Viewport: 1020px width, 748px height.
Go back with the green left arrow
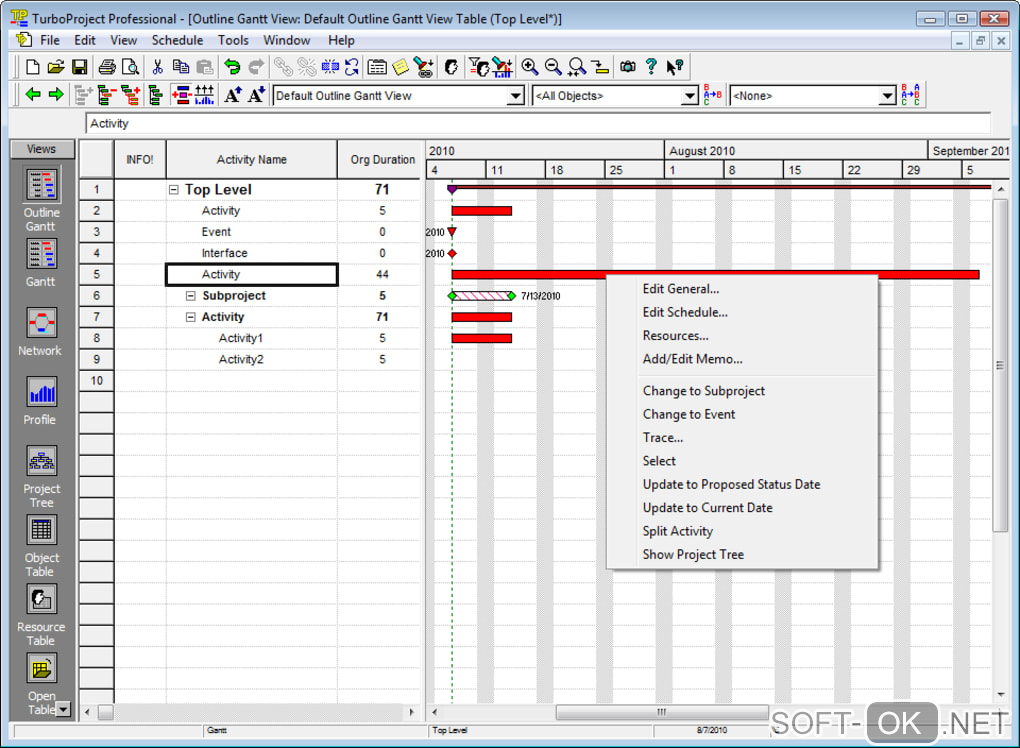pyautogui.click(x=33, y=95)
